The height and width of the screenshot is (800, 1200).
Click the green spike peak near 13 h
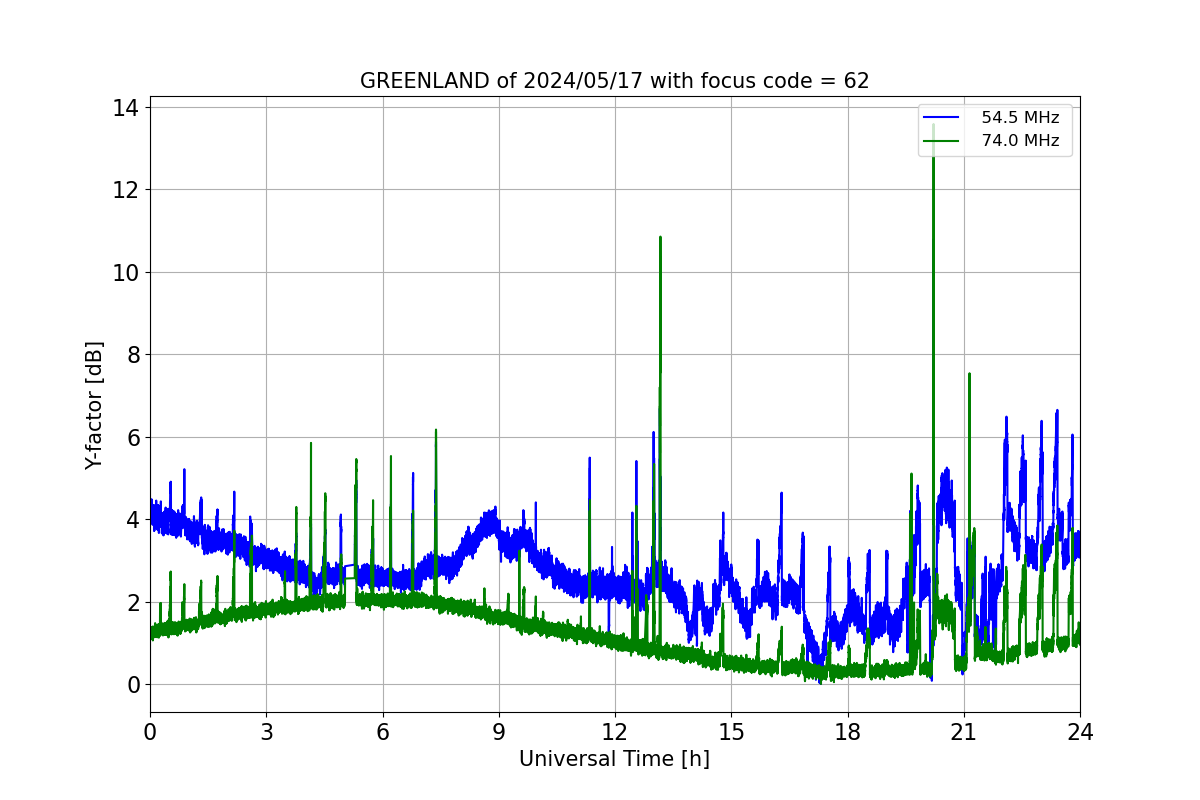660,238
